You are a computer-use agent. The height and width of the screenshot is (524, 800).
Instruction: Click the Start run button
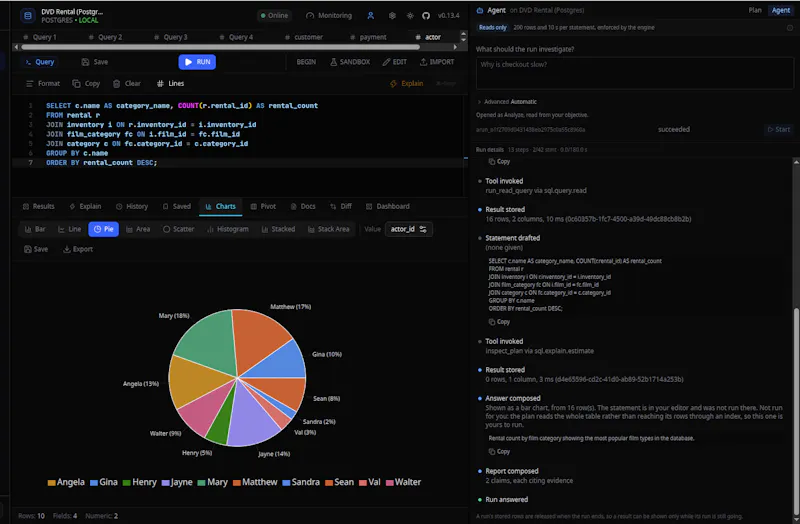[779, 130]
